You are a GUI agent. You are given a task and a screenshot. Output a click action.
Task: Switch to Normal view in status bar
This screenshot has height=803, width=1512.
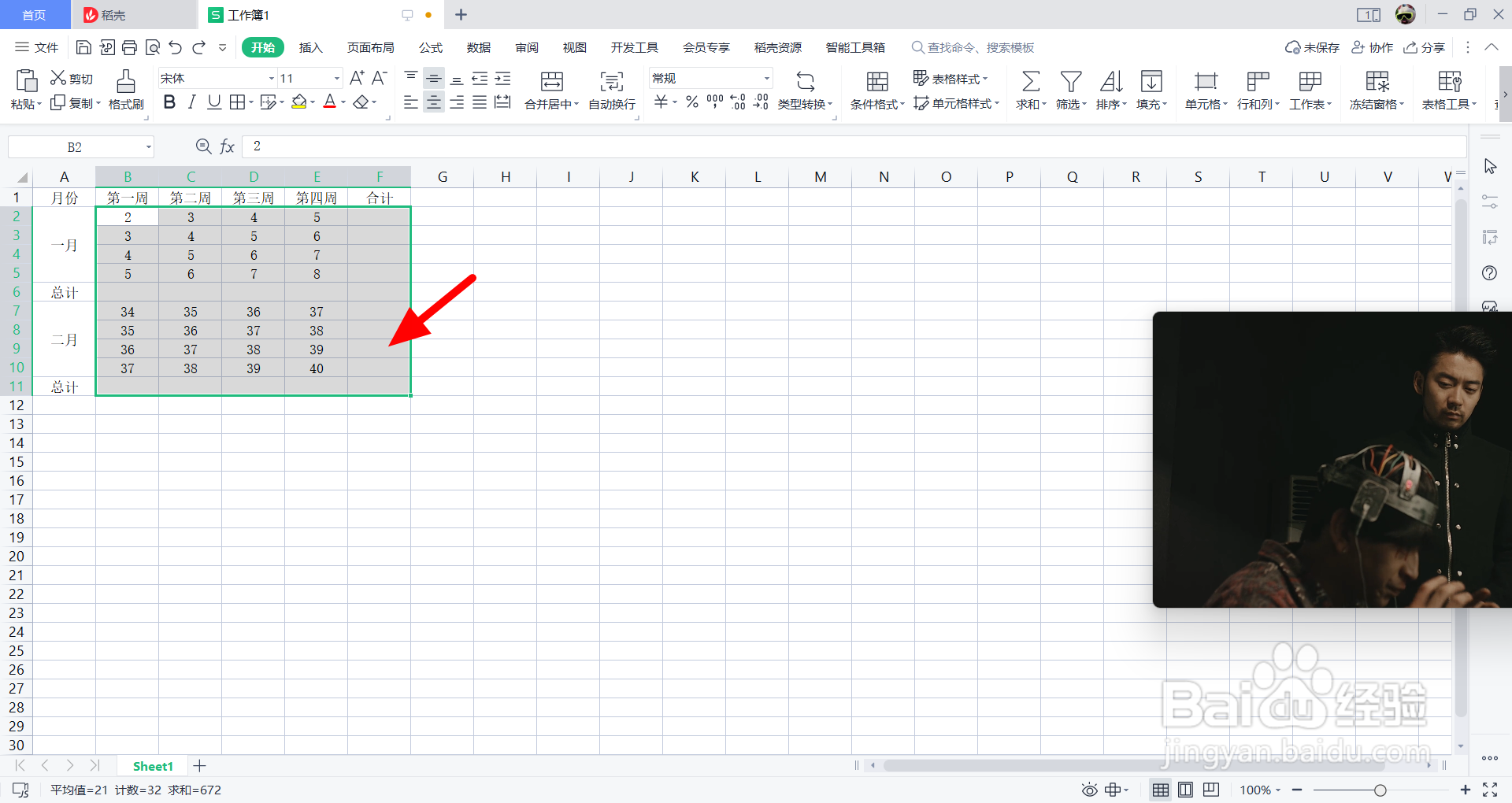1160,790
